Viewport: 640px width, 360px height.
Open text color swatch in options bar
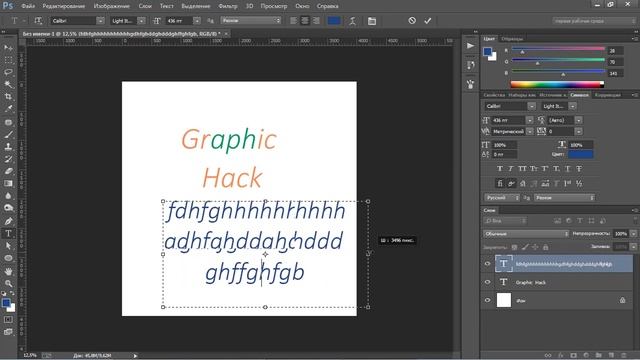334,20
